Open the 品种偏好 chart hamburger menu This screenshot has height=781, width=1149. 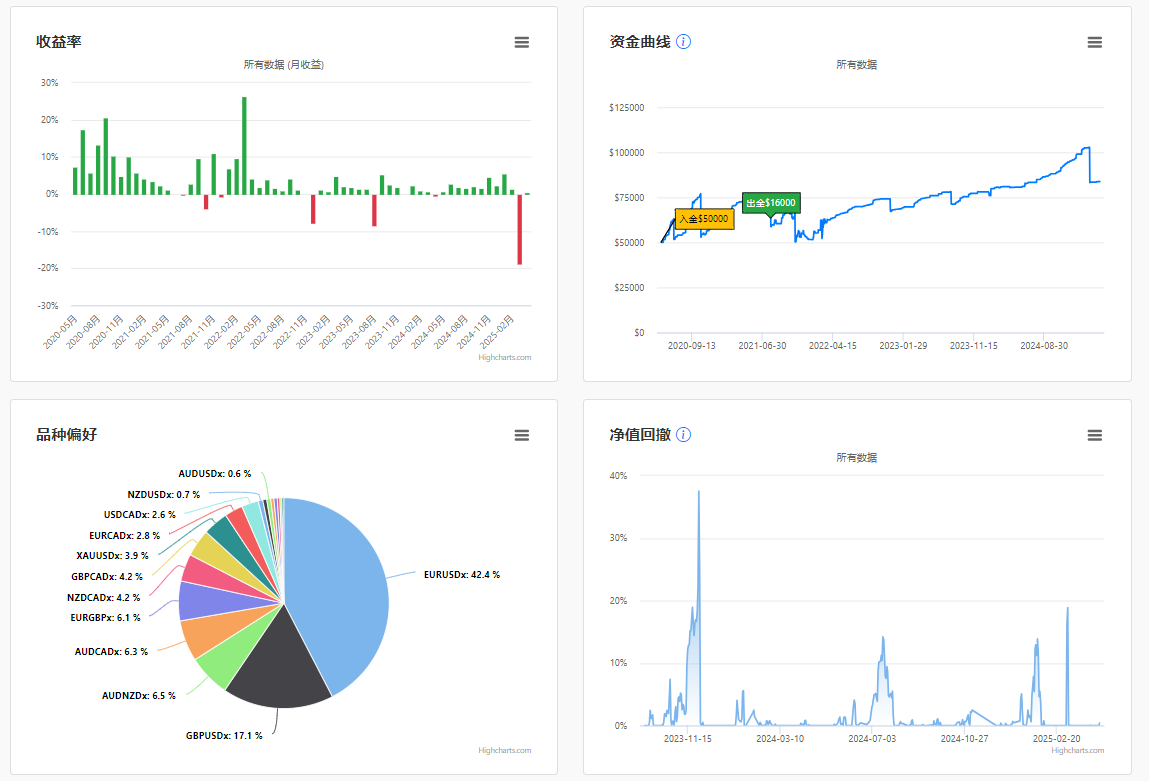click(x=522, y=435)
